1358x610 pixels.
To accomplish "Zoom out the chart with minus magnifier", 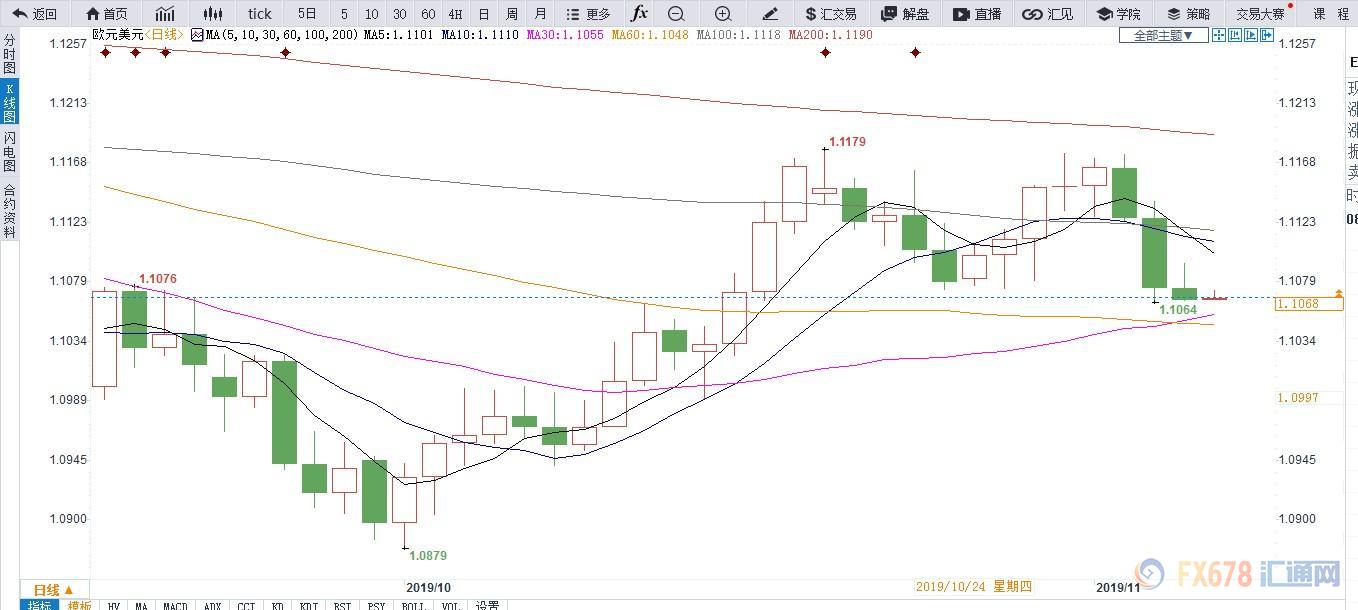I will pyautogui.click(x=676, y=14).
